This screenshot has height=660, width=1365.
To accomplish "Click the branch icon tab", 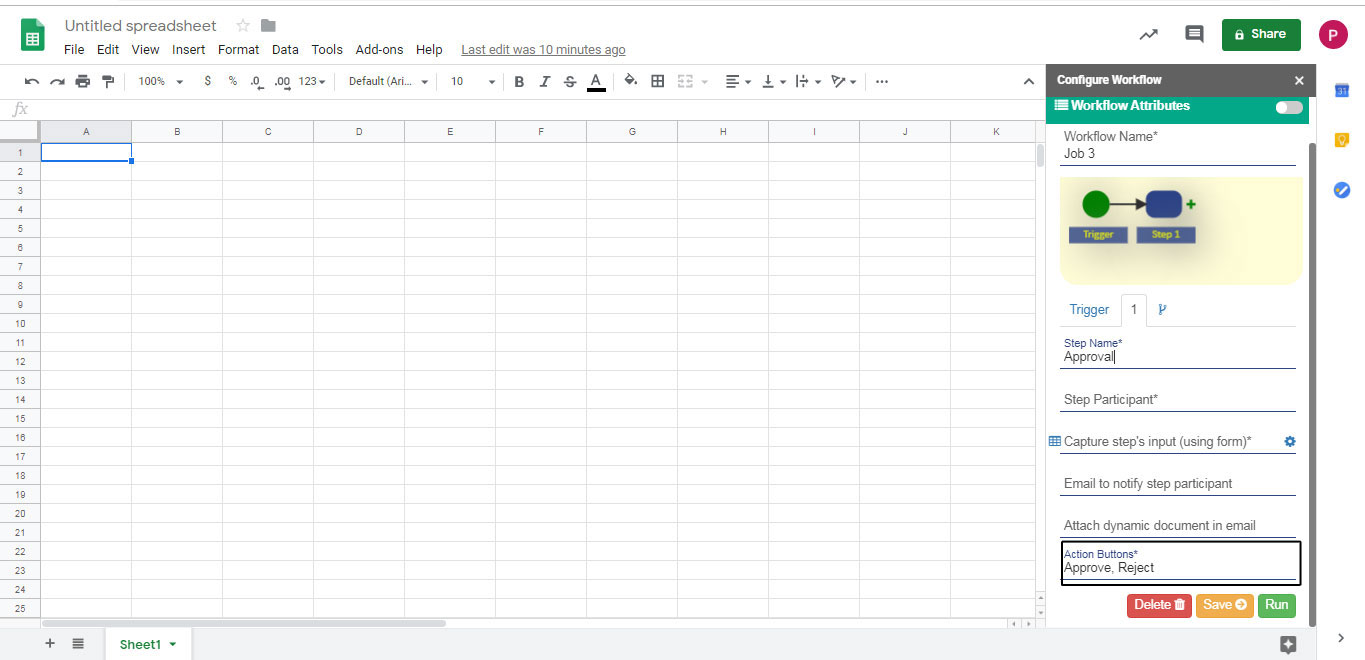I will [x=1162, y=310].
